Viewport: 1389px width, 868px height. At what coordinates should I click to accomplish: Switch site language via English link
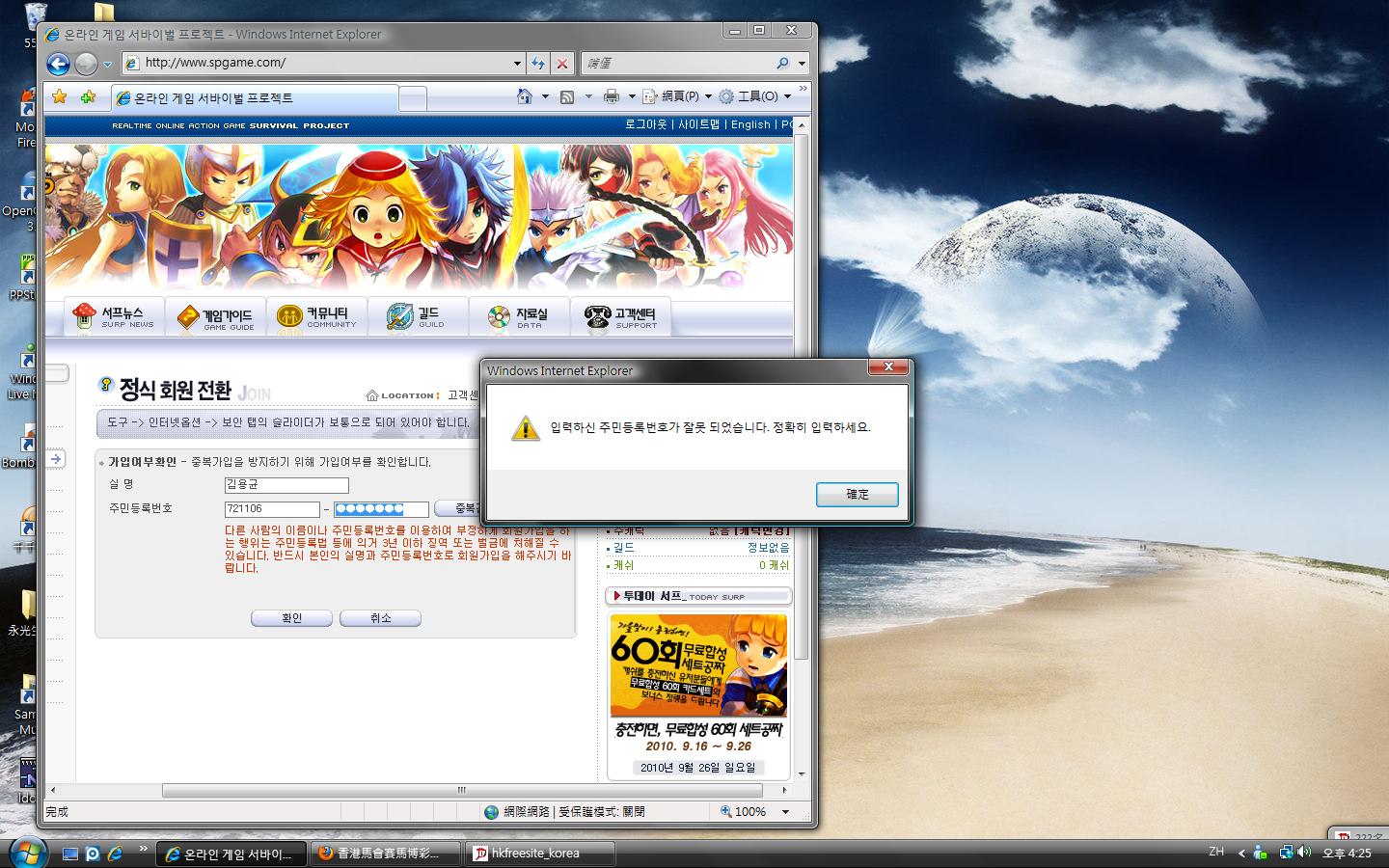[750, 124]
